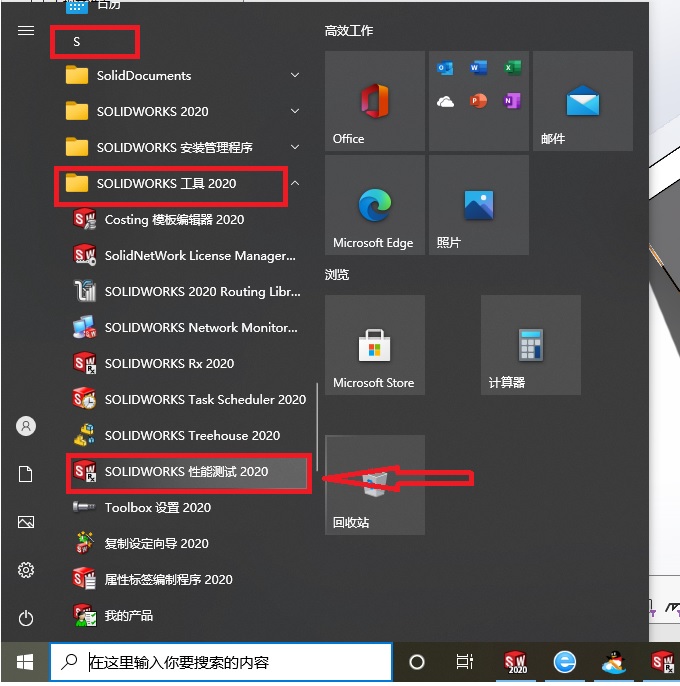Click the Windows Start button
Image resolution: width=680 pixels, height=686 pixels.
coord(25,662)
